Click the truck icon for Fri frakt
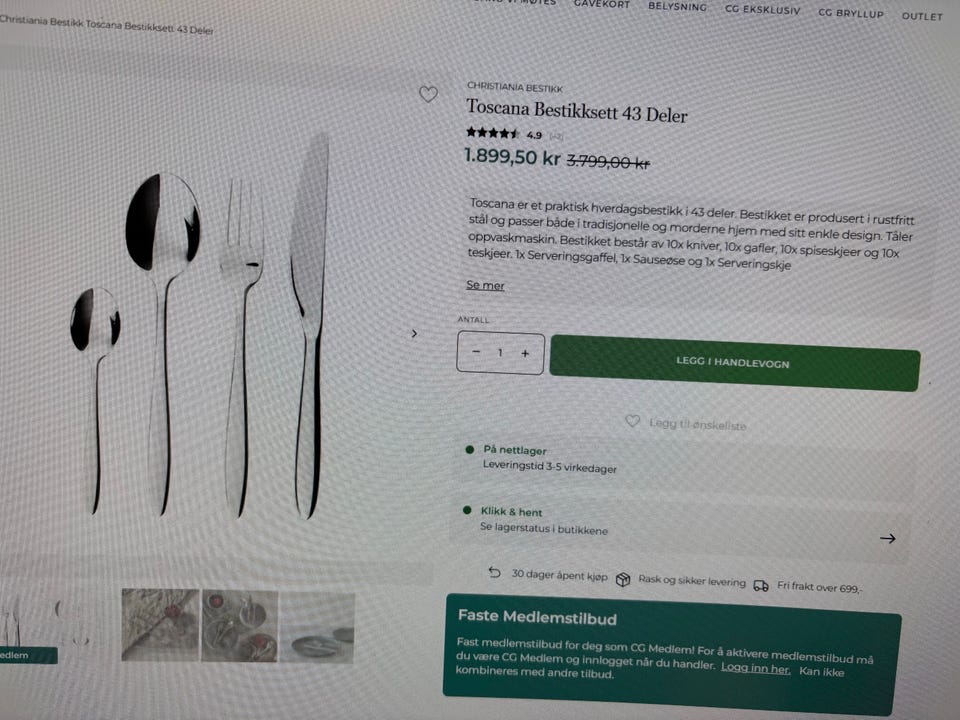960x720 pixels. coord(761,586)
